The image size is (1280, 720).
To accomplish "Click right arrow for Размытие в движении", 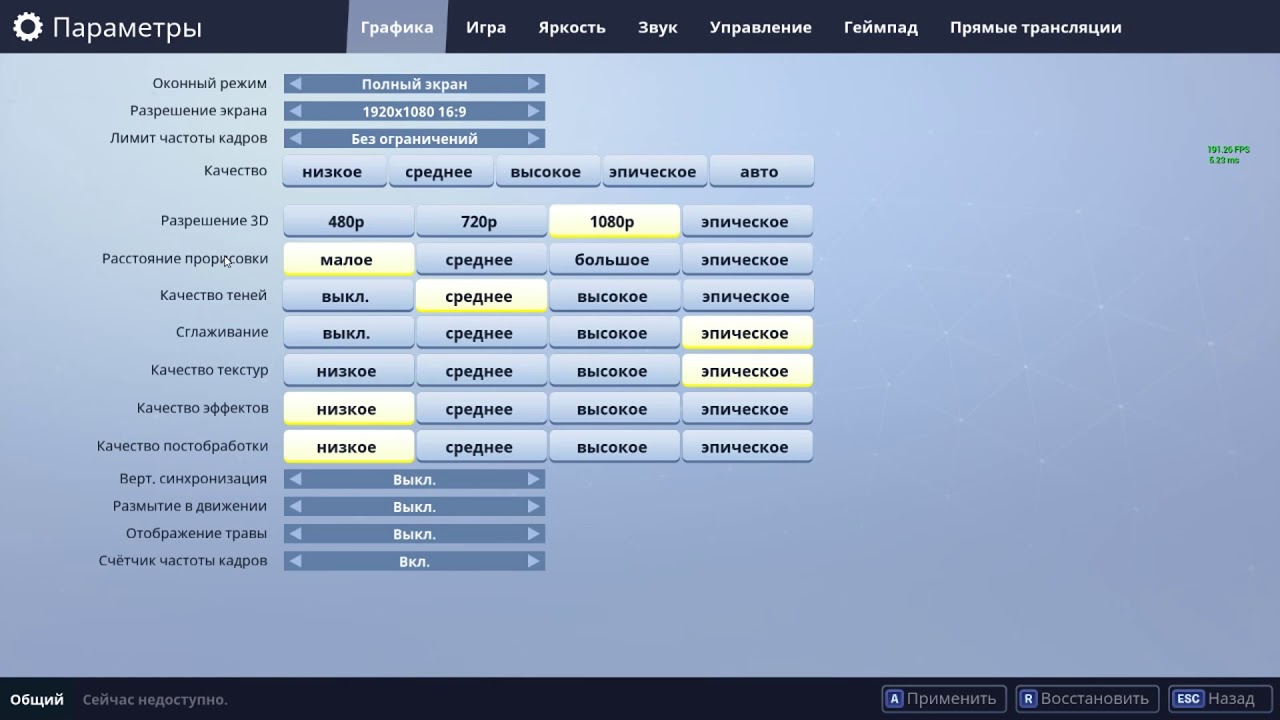I will pos(534,506).
